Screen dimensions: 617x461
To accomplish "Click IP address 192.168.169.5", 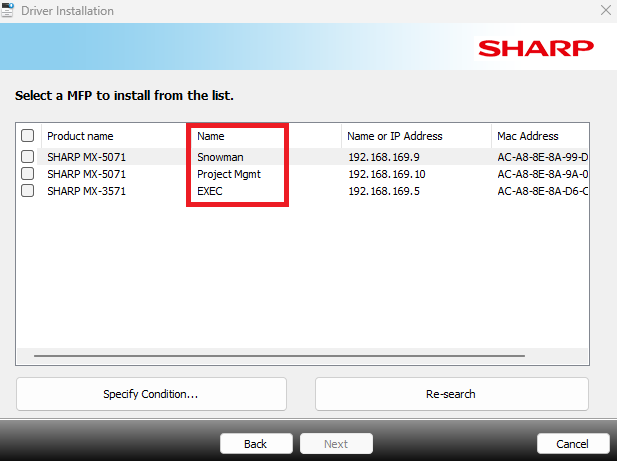I will (384, 191).
